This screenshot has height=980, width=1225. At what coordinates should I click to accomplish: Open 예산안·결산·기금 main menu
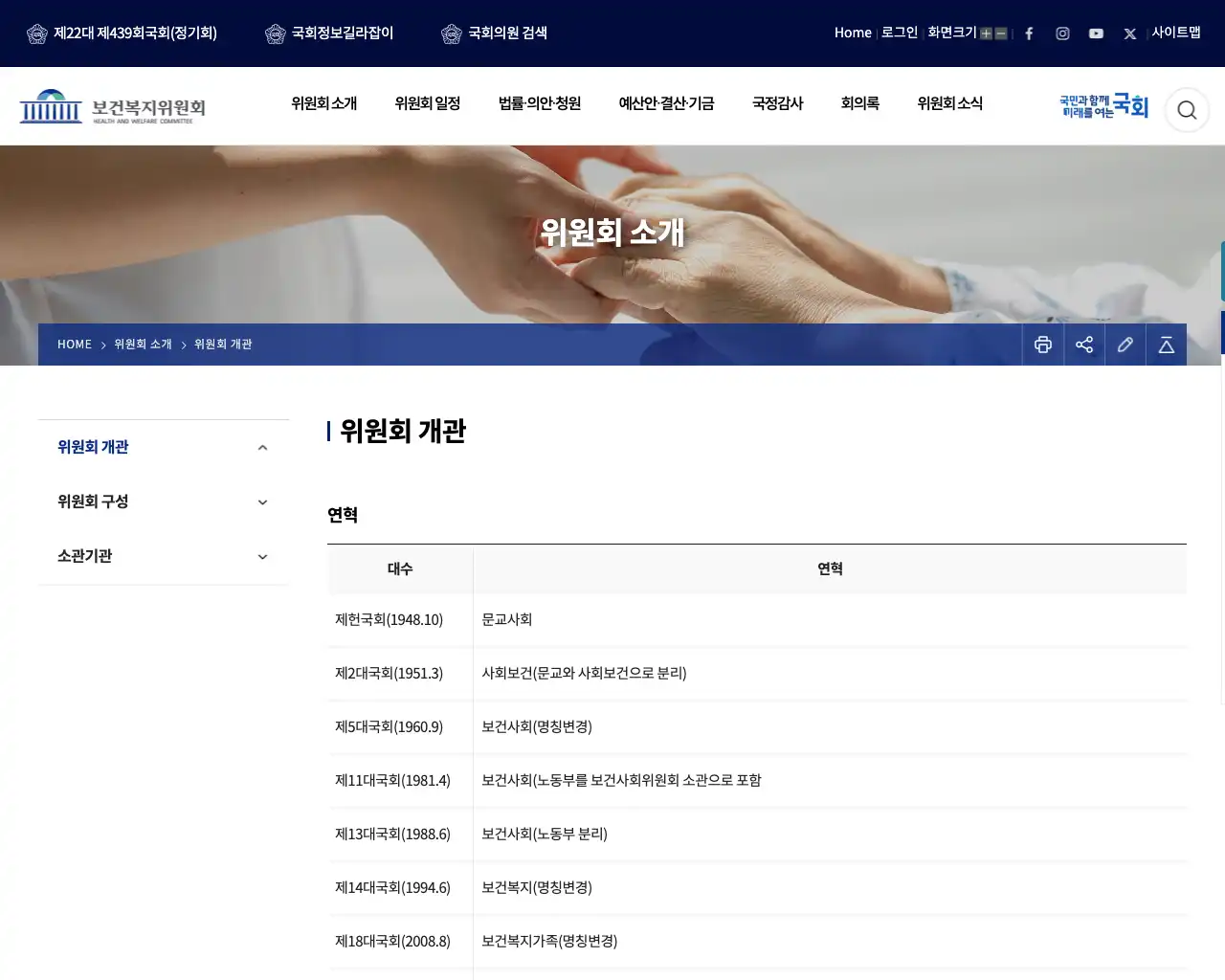coord(666,103)
